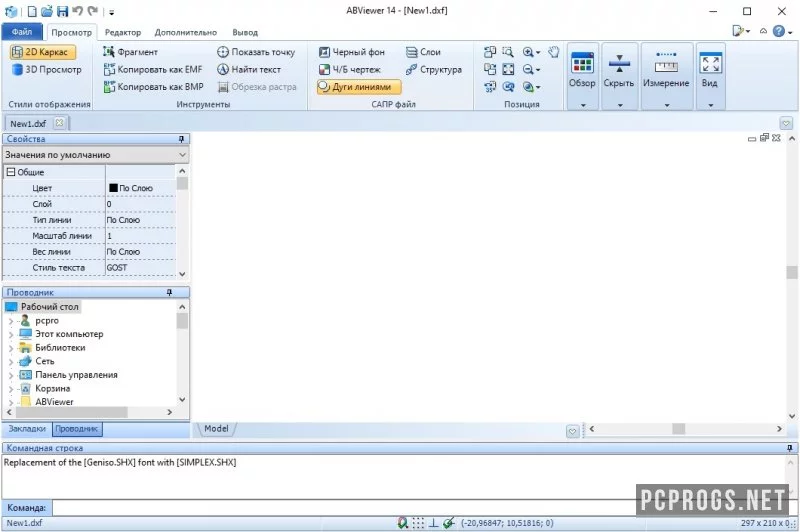Toggle 2D Каркас display style

pyautogui.click(x=43, y=52)
